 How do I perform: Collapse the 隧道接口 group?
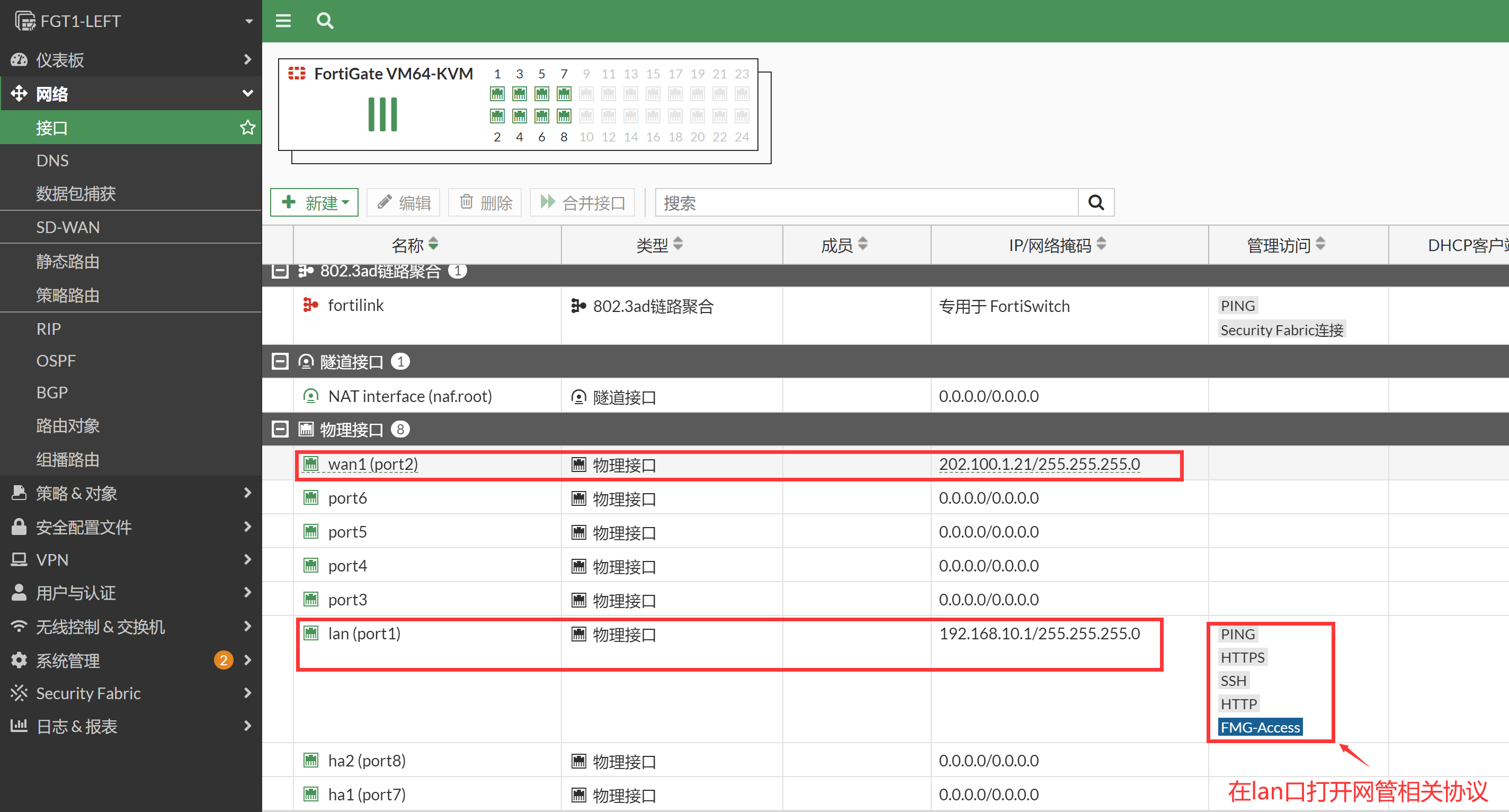tap(281, 361)
